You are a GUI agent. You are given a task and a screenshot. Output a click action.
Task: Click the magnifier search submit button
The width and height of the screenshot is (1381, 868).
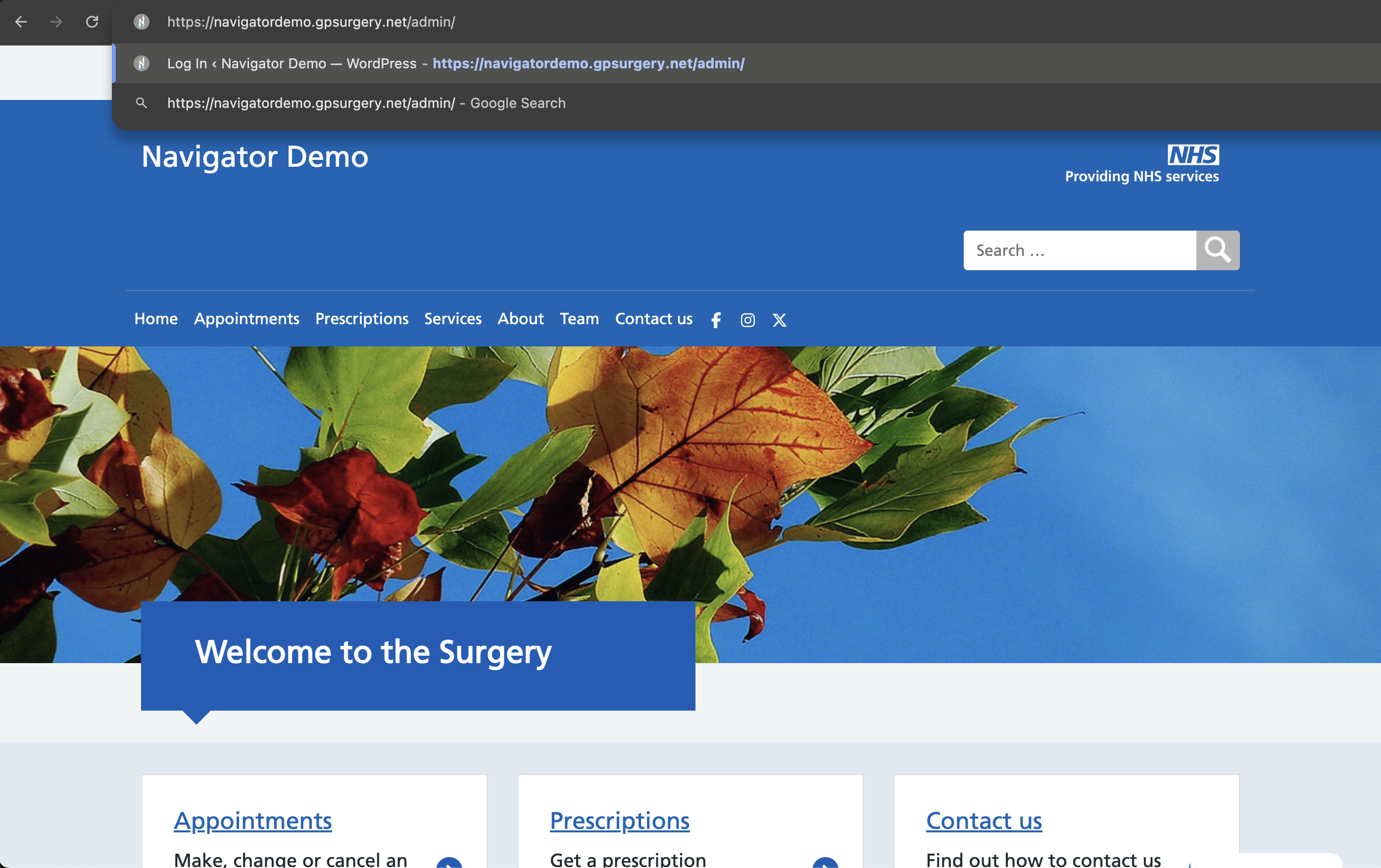pos(1218,250)
